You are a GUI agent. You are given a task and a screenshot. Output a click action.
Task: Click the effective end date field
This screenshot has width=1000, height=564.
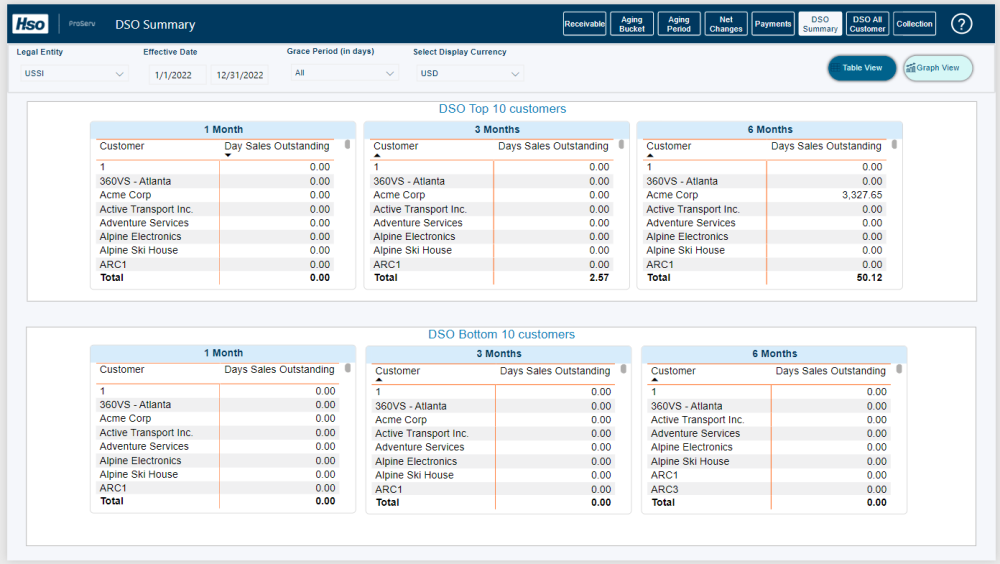(x=239, y=75)
